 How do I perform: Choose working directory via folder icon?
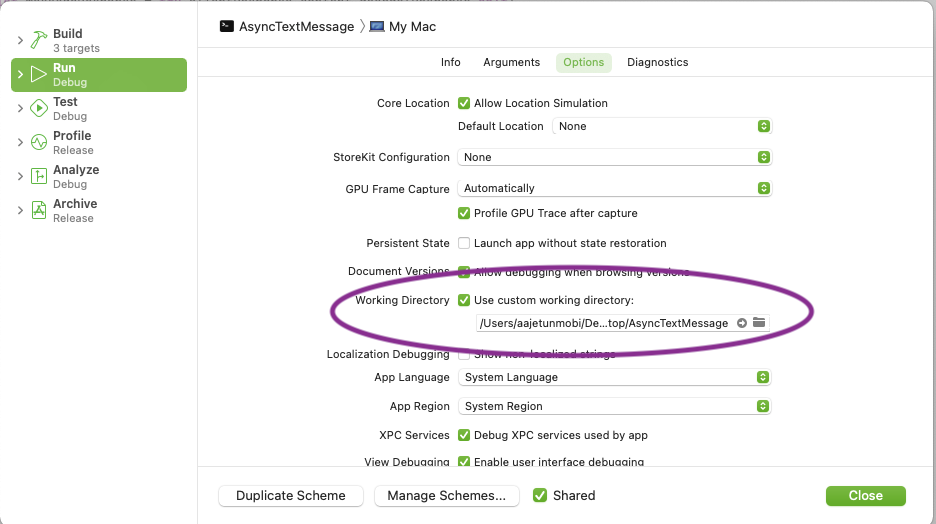click(x=759, y=322)
